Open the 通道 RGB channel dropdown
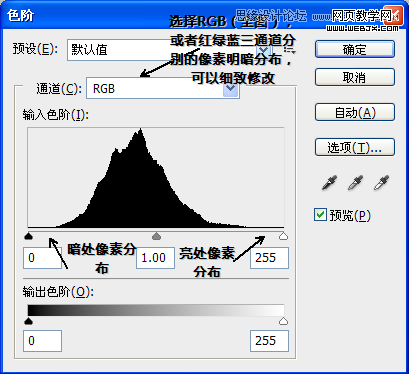 click(163, 88)
